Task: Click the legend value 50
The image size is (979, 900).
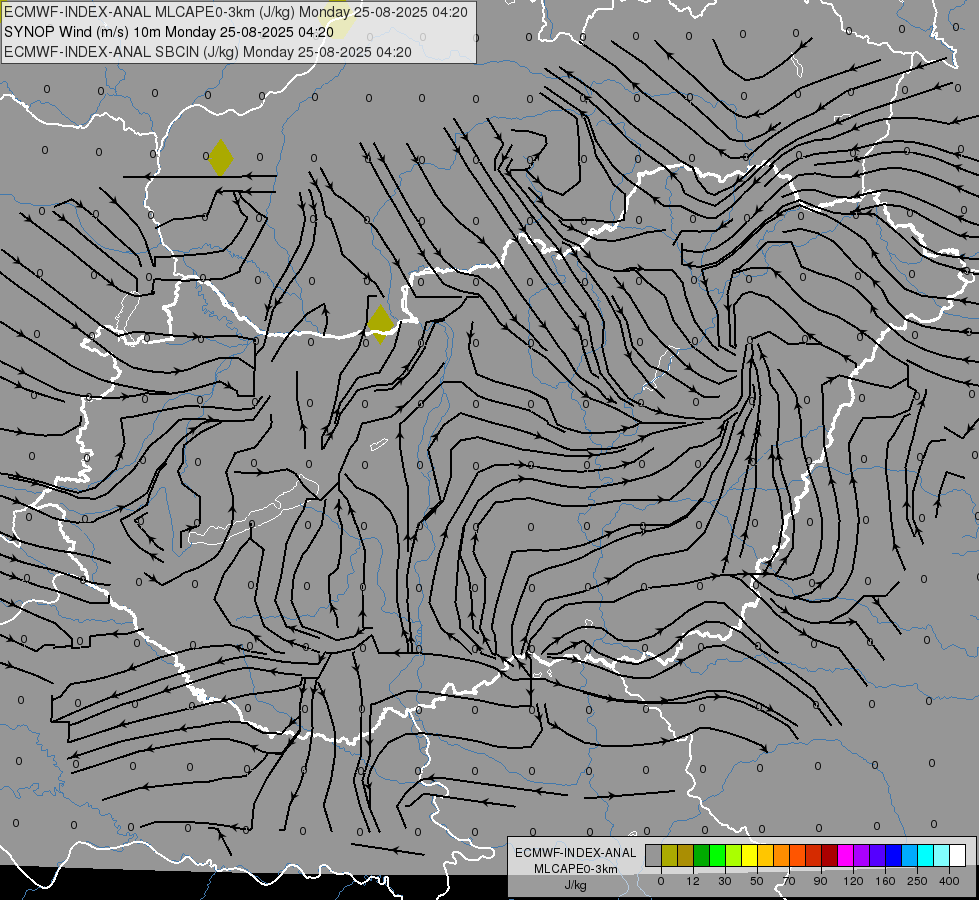Action: [757, 881]
